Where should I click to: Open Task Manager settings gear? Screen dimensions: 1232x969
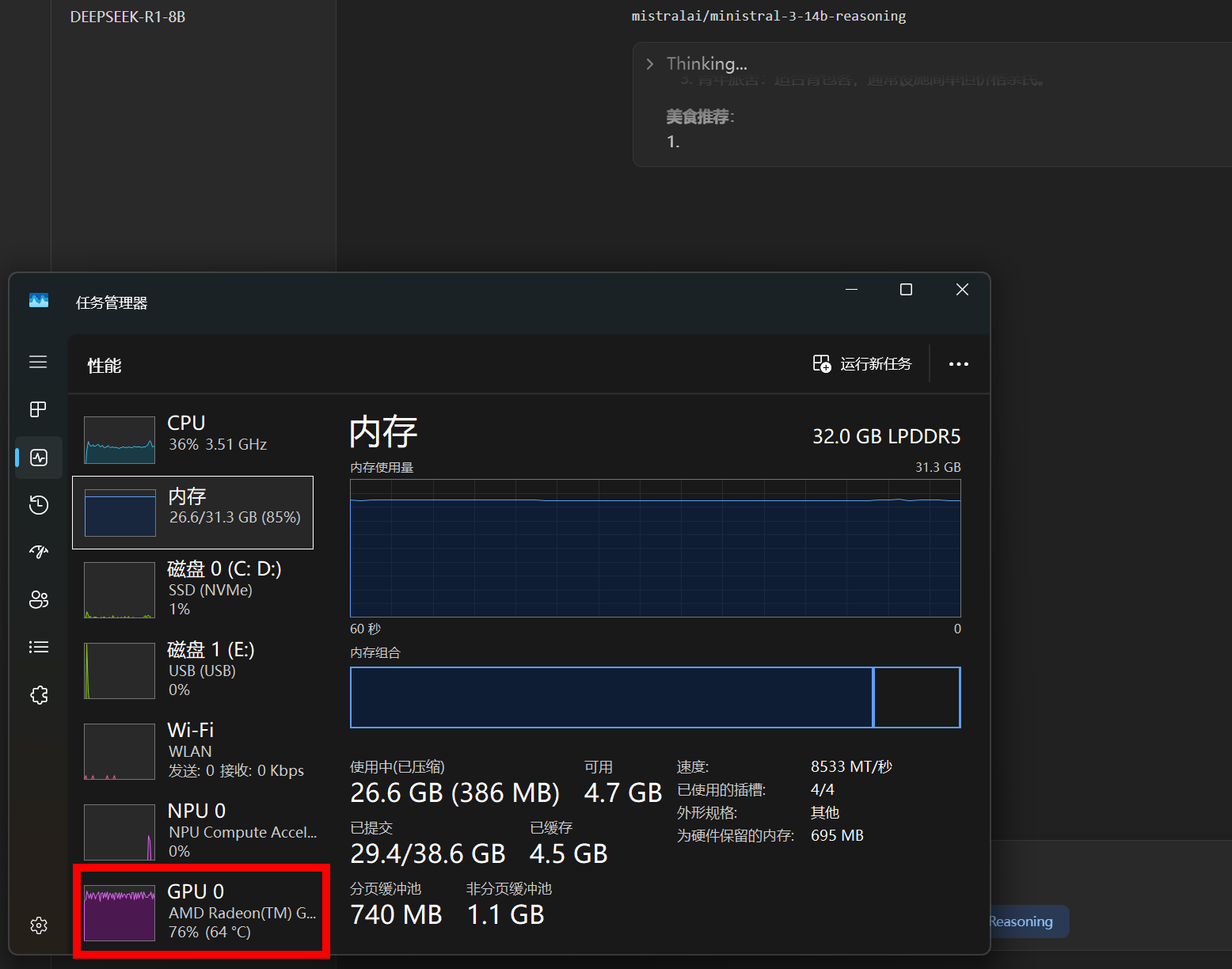coord(38,925)
